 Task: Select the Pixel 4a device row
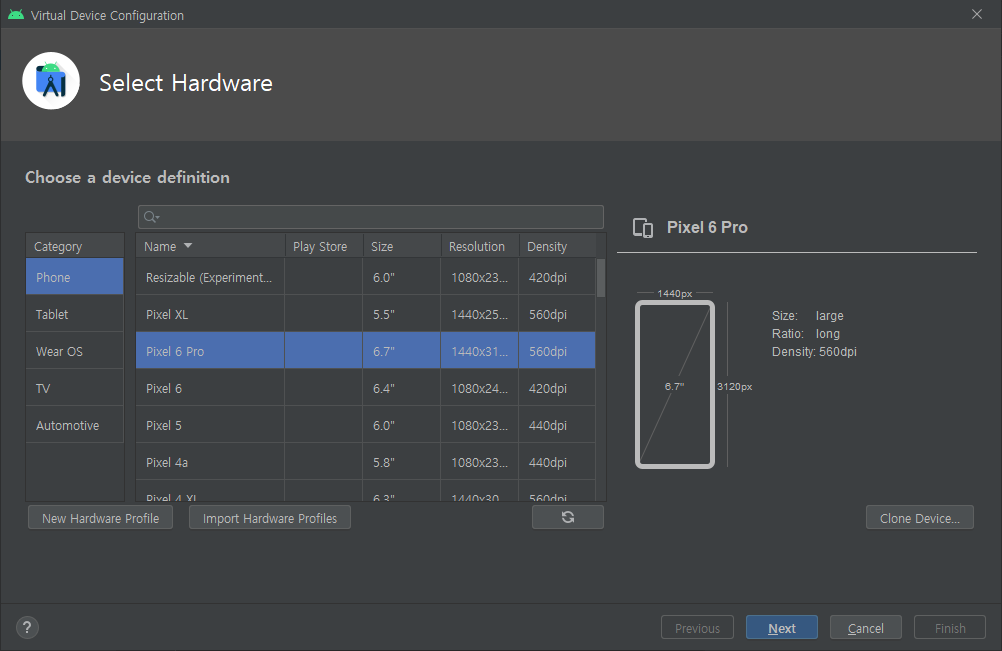[366, 463]
